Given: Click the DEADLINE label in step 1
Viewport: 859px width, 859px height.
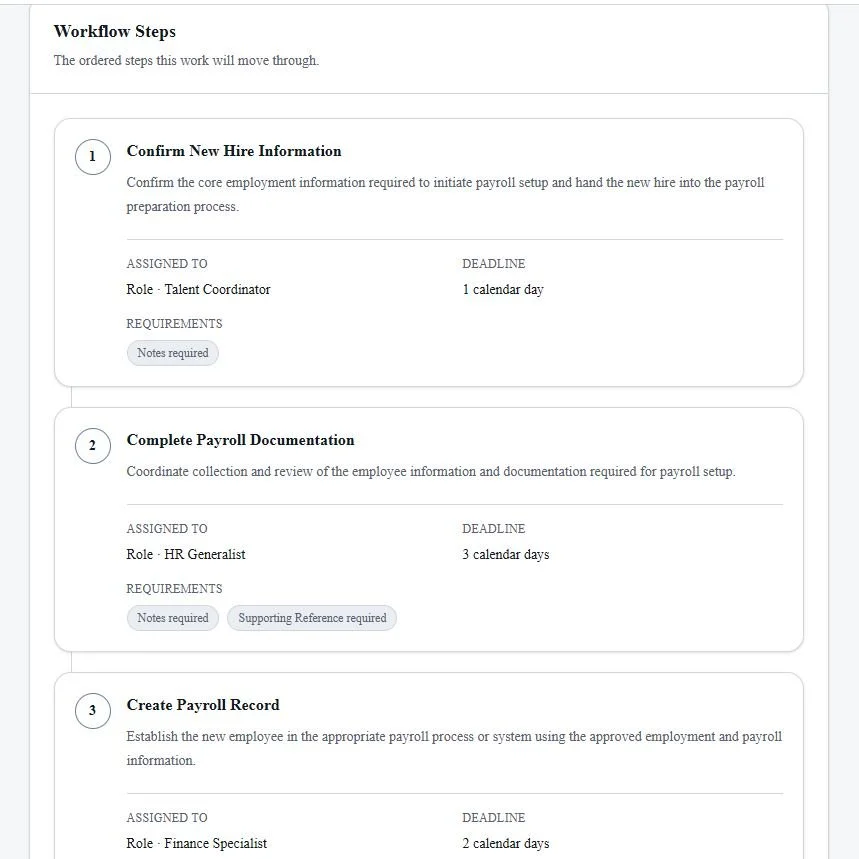Looking at the screenshot, I should click(494, 264).
